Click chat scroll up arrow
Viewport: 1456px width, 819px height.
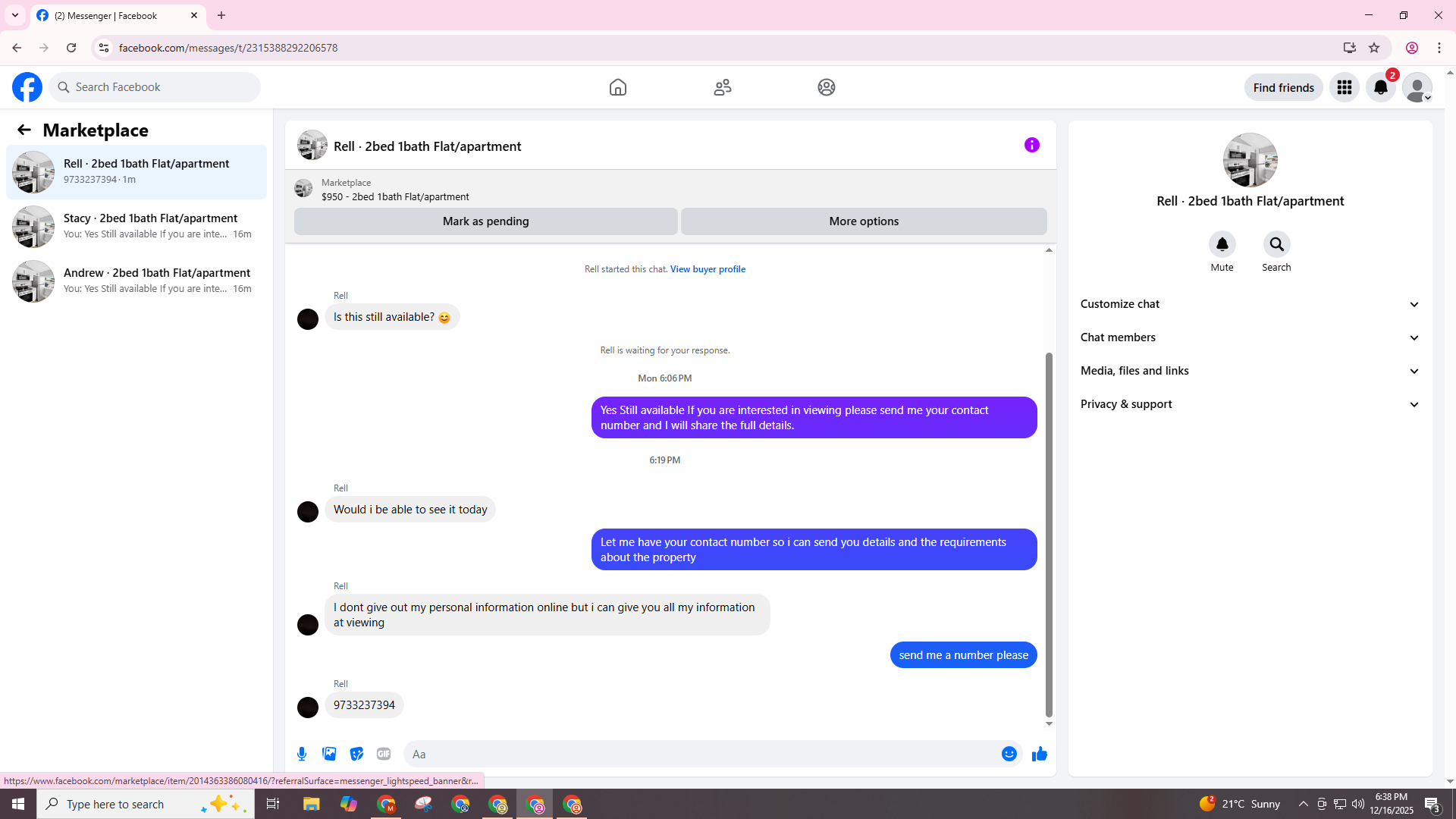point(1049,249)
